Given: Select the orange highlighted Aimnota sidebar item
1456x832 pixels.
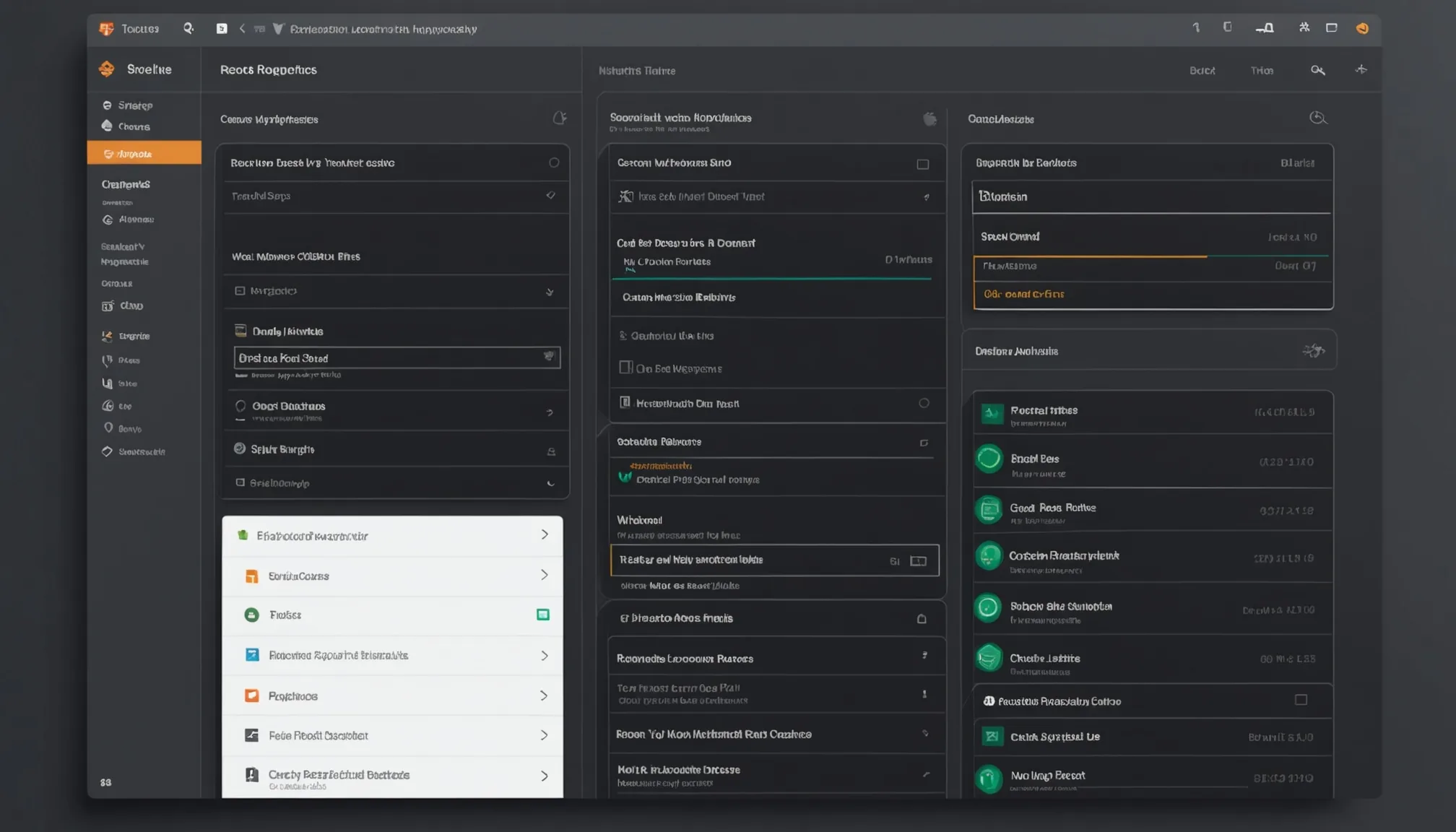Looking at the screenshot, I should click(x=144, y=153).
